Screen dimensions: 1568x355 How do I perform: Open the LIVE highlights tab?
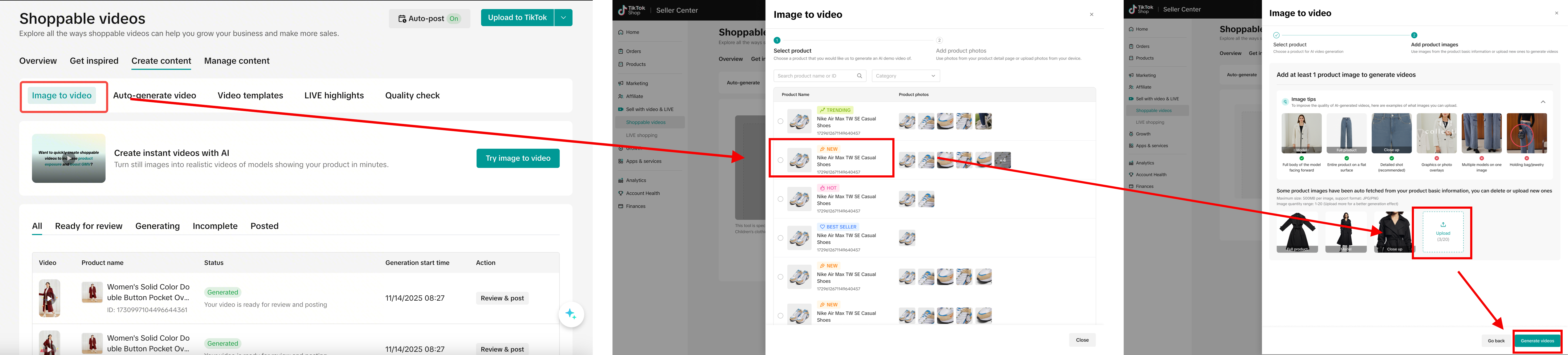coord(334,96)
